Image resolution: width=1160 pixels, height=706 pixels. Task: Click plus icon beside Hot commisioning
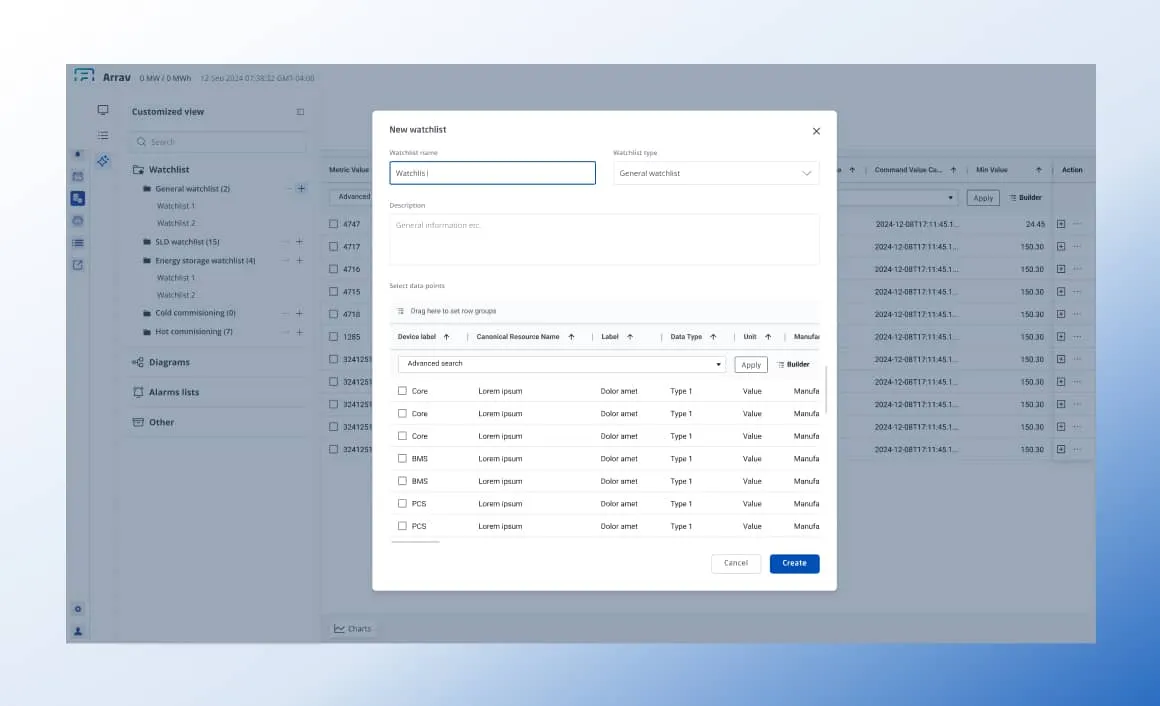[300, 332]
